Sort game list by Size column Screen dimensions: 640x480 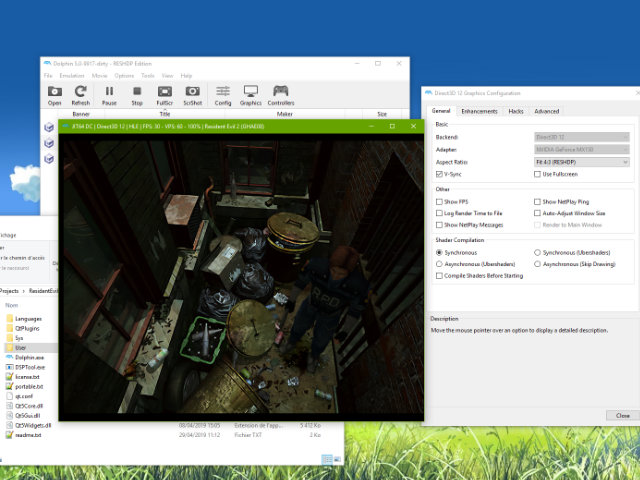[x=382, y=114]
